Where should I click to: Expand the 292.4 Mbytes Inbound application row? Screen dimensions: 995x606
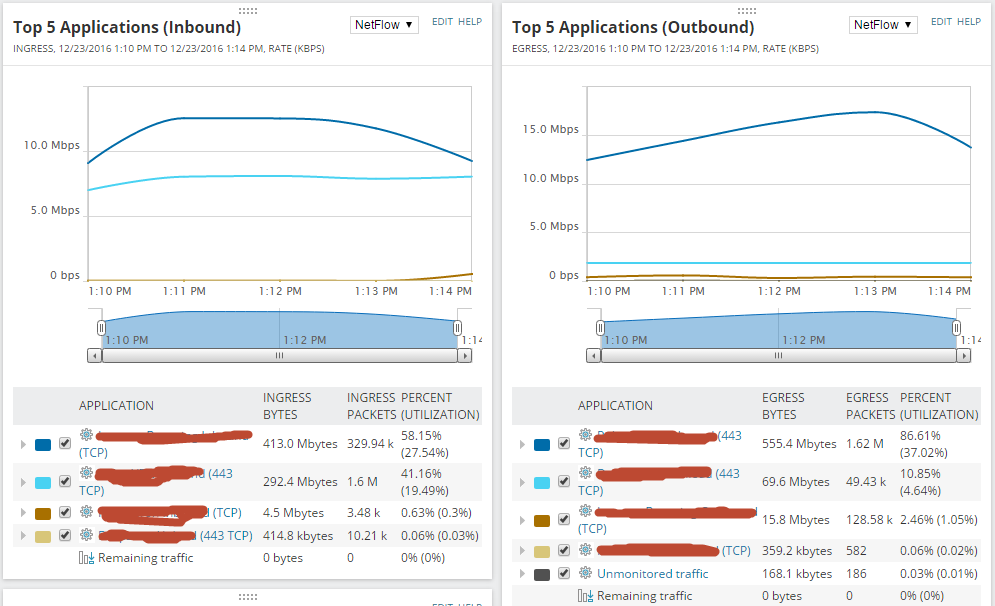click(23, 482)
